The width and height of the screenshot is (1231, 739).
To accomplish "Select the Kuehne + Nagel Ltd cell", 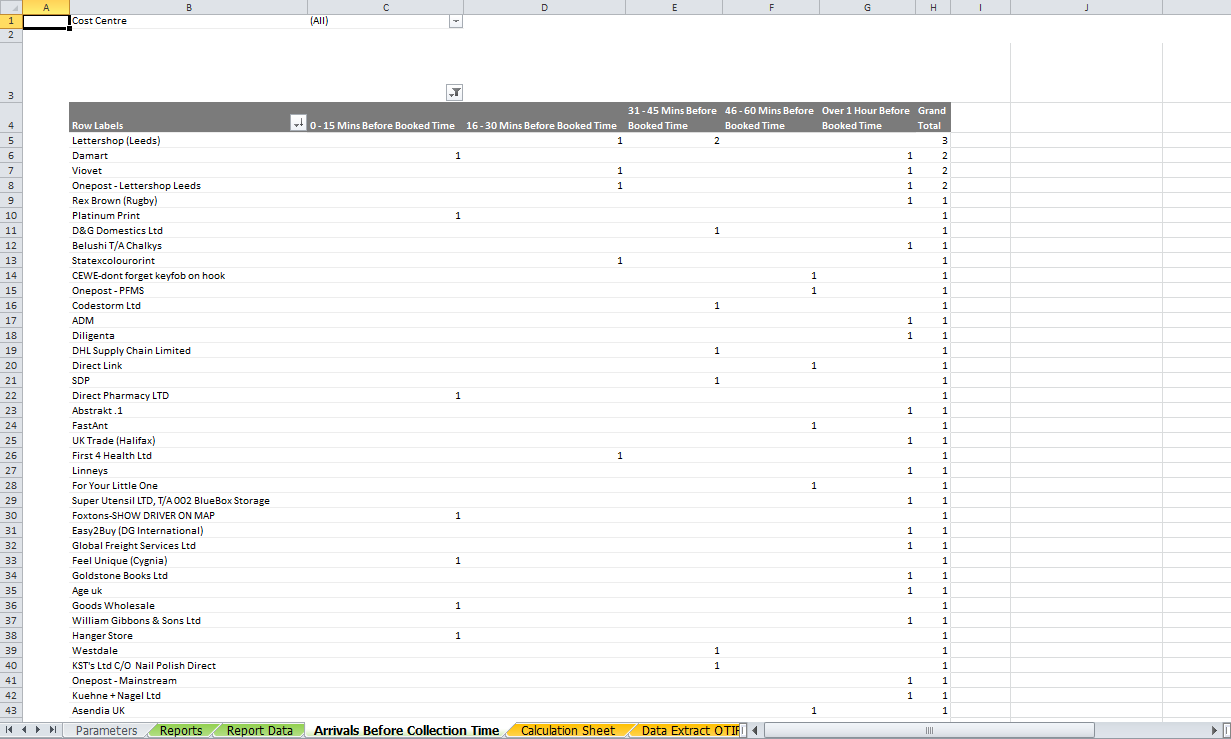I will (188, 696).
